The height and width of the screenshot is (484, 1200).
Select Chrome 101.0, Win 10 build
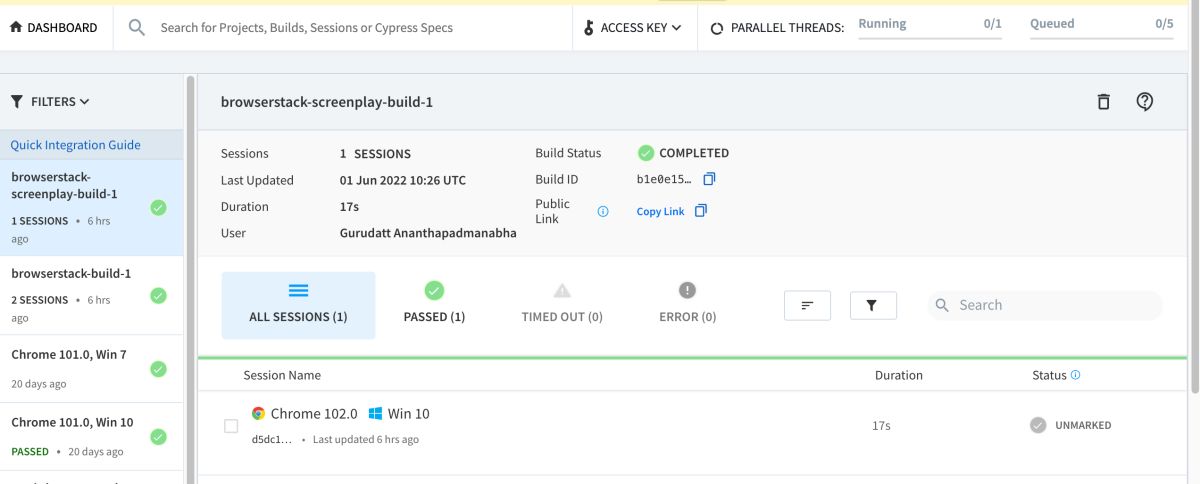92,437
